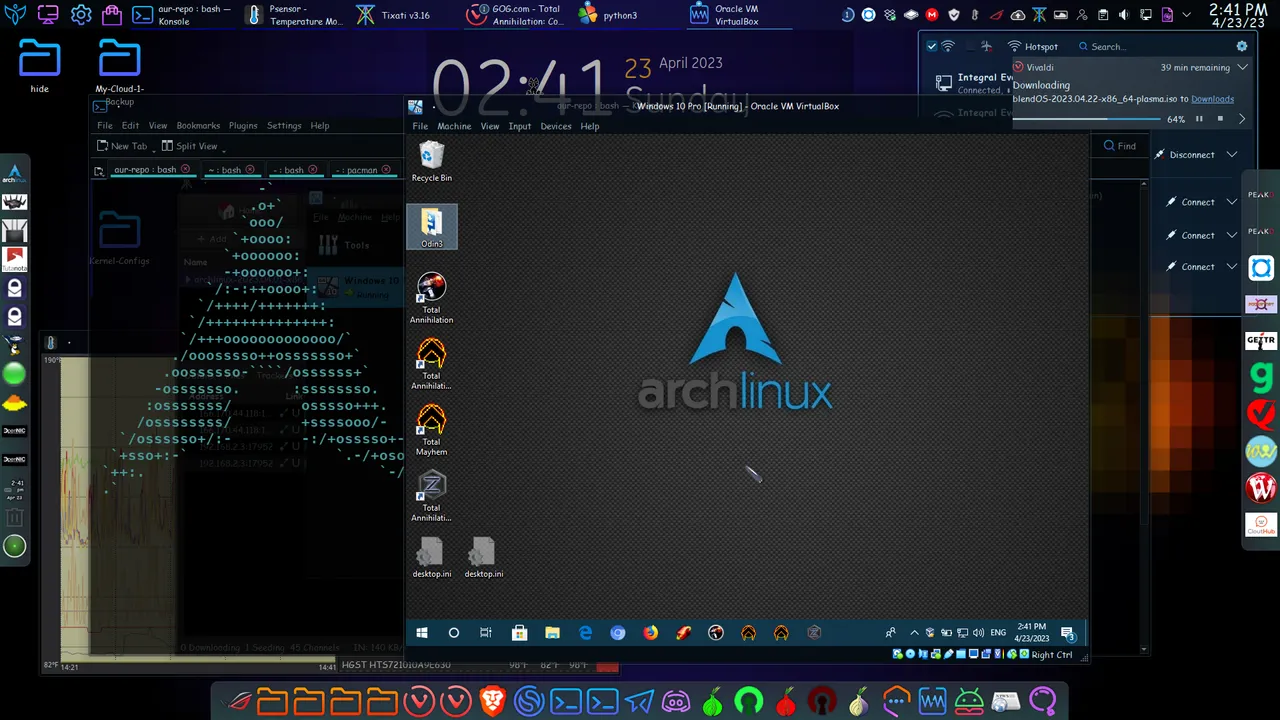This screenshot has height=720, width=1280.
Task: Open the Downloads link in notification
Action: (1212, 99)
